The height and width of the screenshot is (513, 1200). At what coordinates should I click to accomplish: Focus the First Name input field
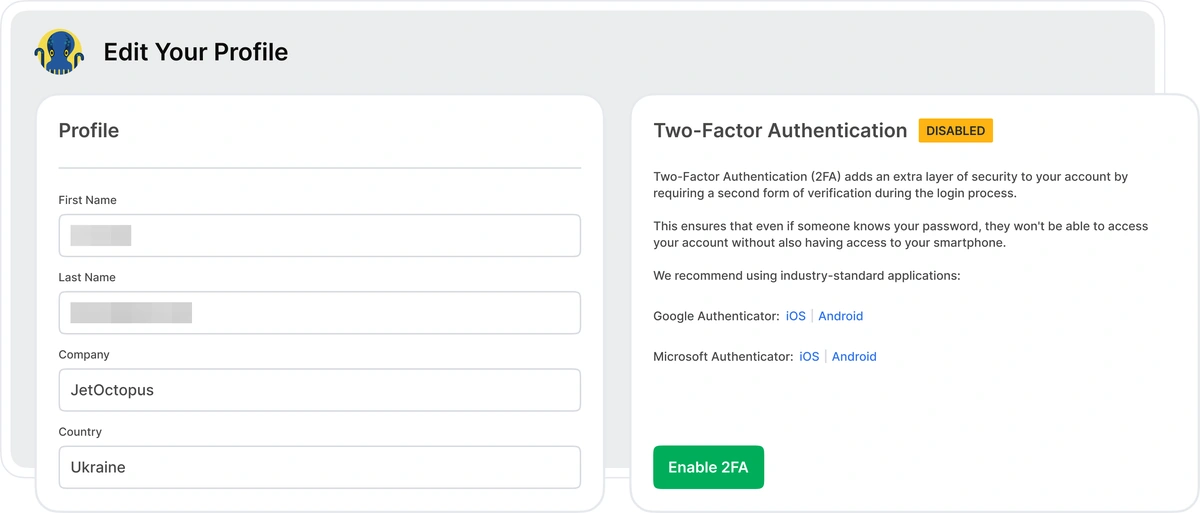[x=319, y=236]
